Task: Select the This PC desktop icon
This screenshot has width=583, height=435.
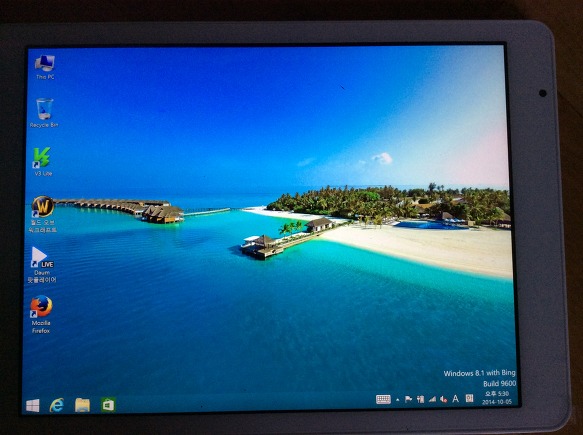Action: [45, 67]
